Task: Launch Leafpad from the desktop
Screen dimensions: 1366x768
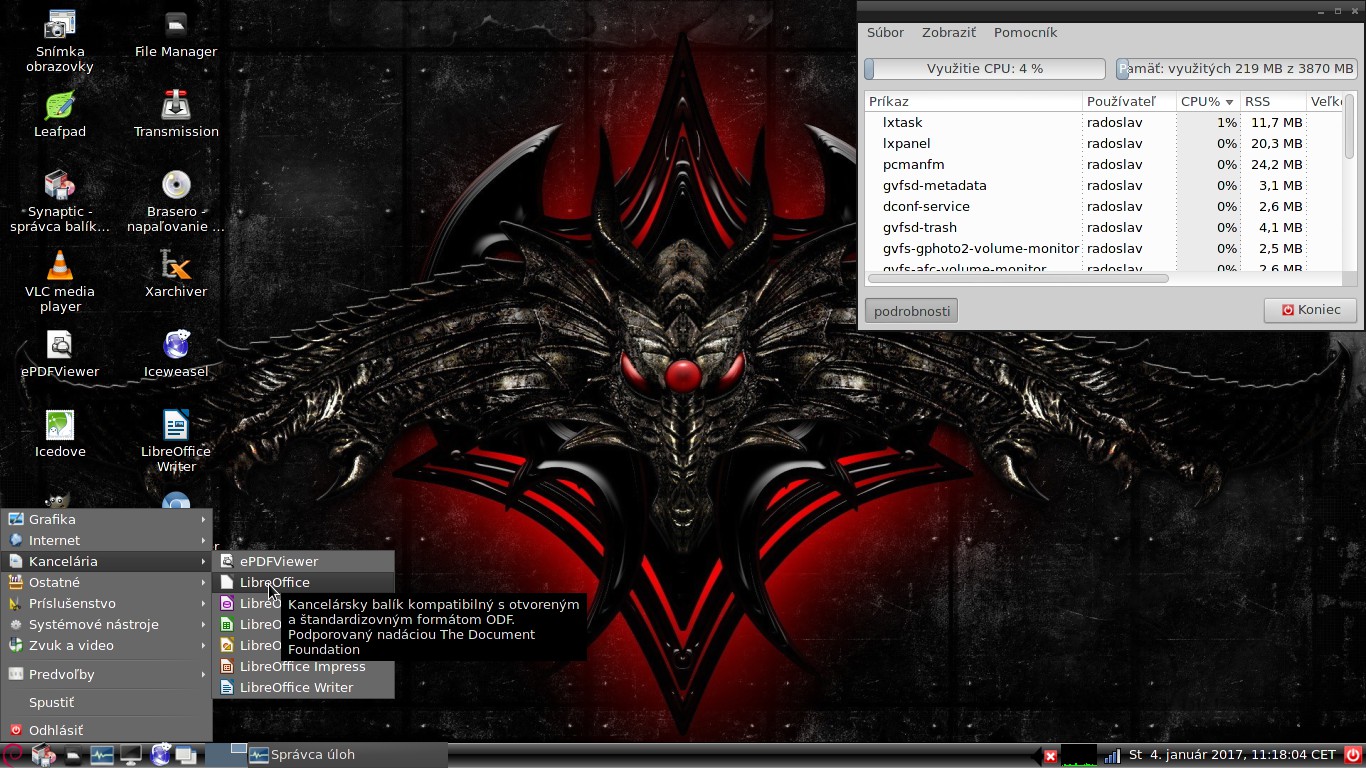Action: [x=60, y=114]
